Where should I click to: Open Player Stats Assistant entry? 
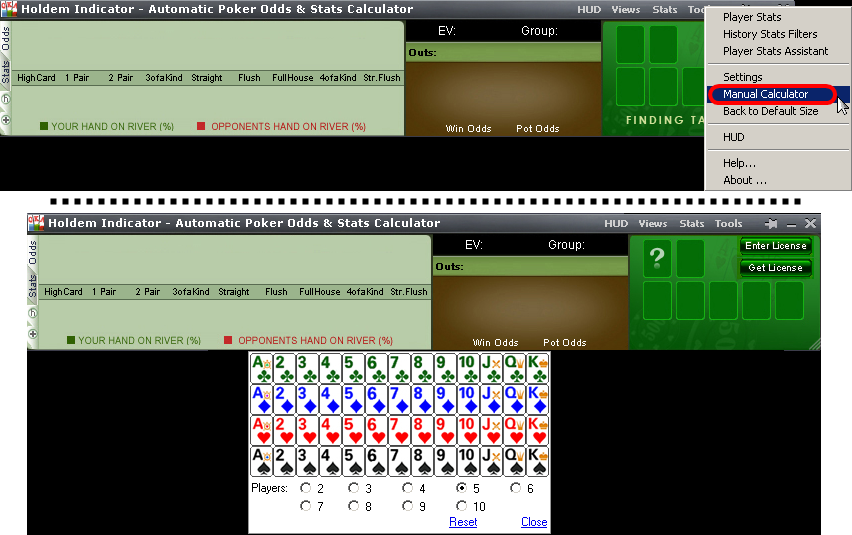(775, 51)
